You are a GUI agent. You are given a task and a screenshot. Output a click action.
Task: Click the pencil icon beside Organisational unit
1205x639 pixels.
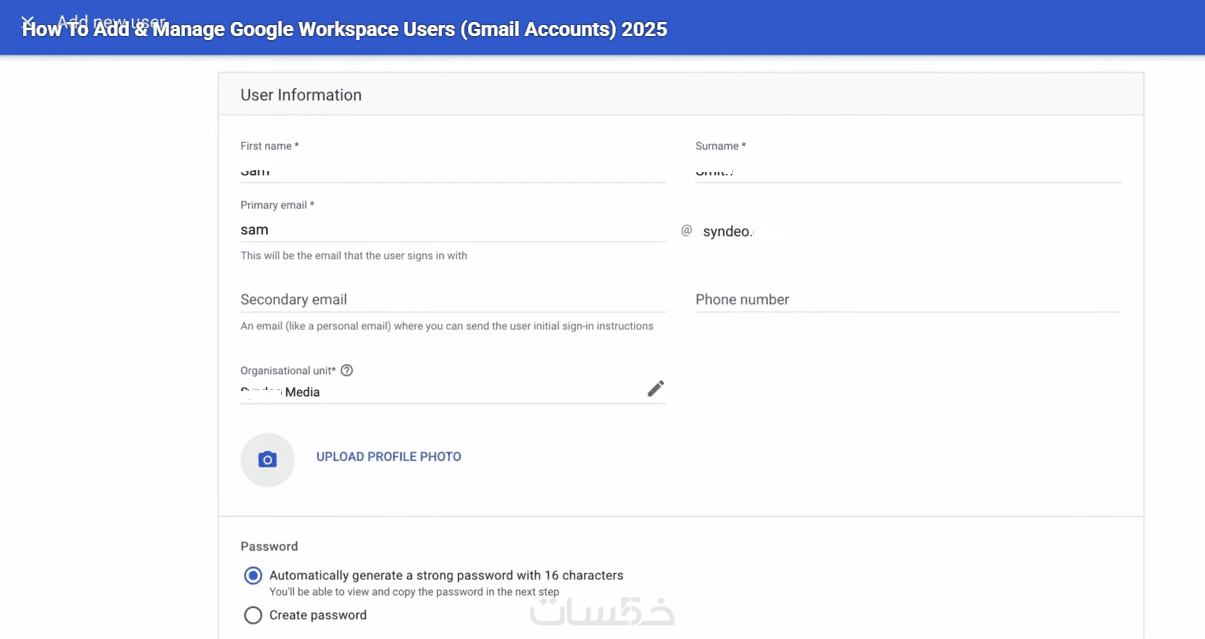(x=655, y=389)
